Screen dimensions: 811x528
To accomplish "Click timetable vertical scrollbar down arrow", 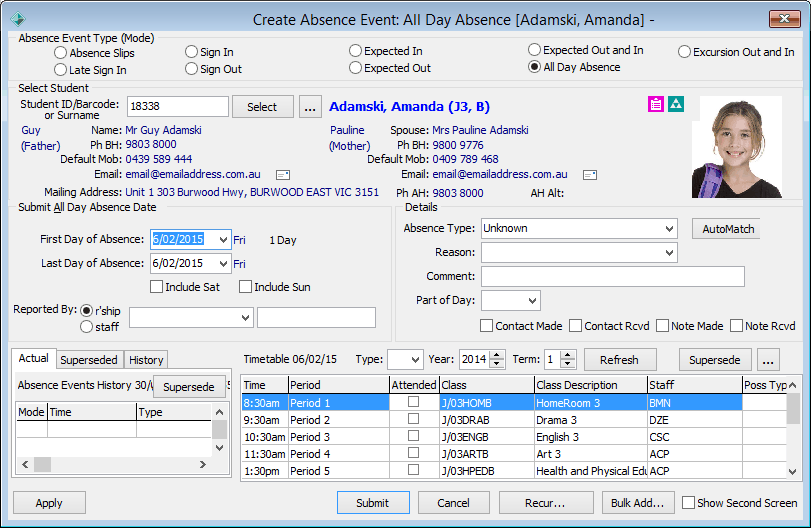I will tap(793, 471).
